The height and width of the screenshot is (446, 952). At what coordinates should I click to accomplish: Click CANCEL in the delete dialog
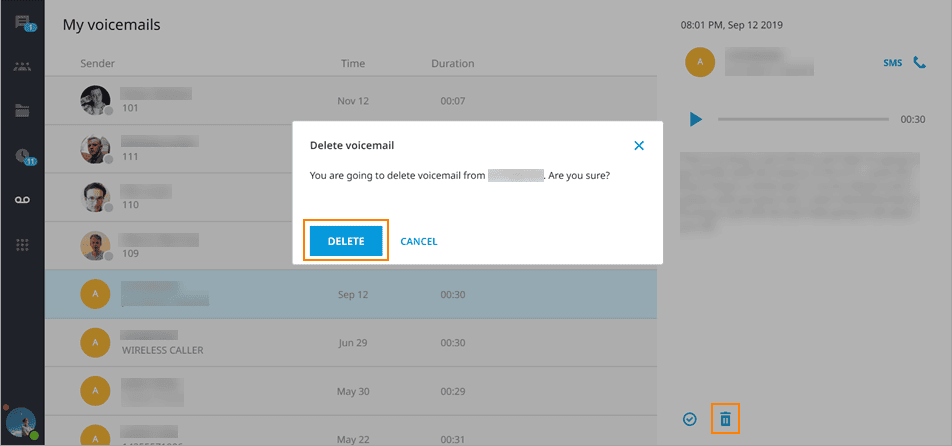(x=419, y=241)
